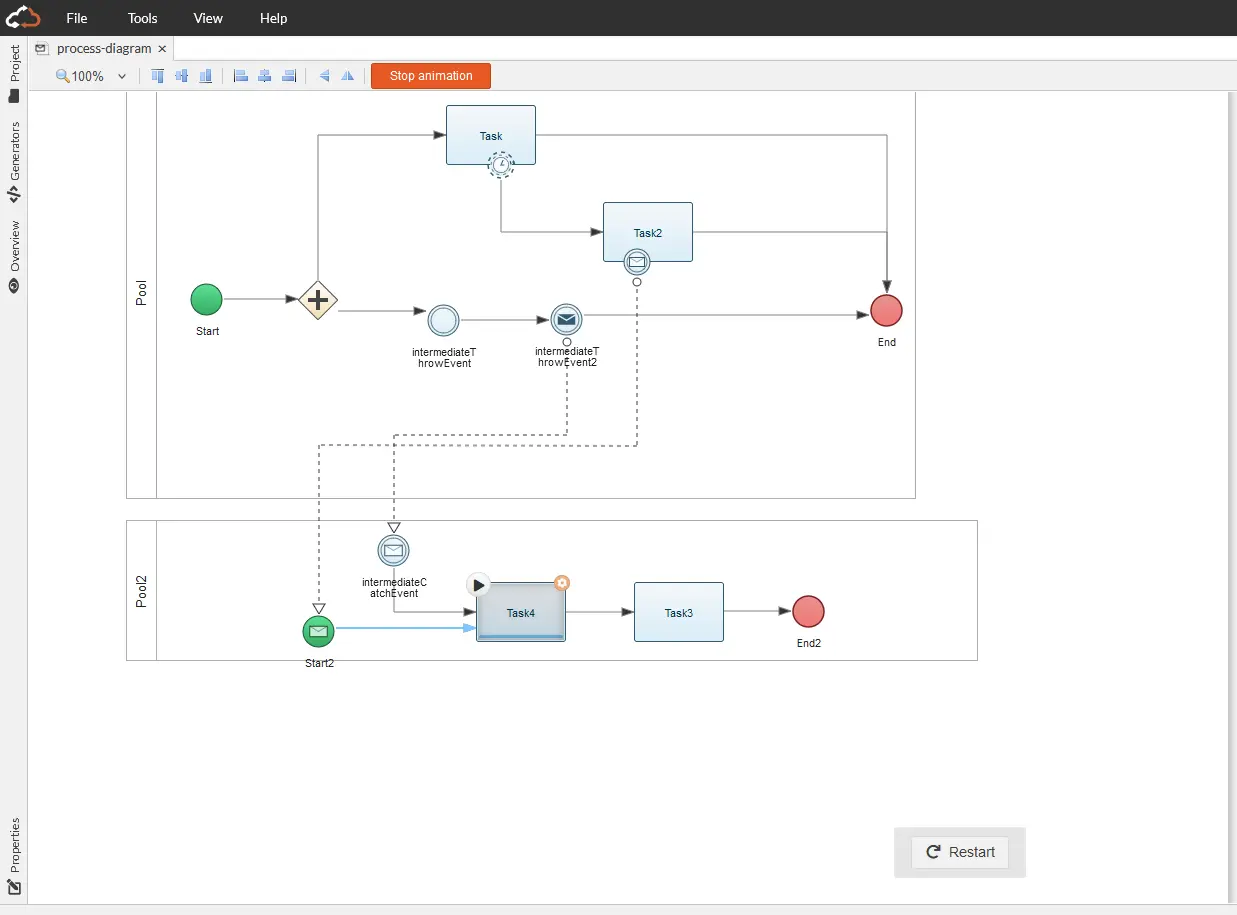Click the align bottom toolbar icon
1237x915 pixels.
coord(205,76)
